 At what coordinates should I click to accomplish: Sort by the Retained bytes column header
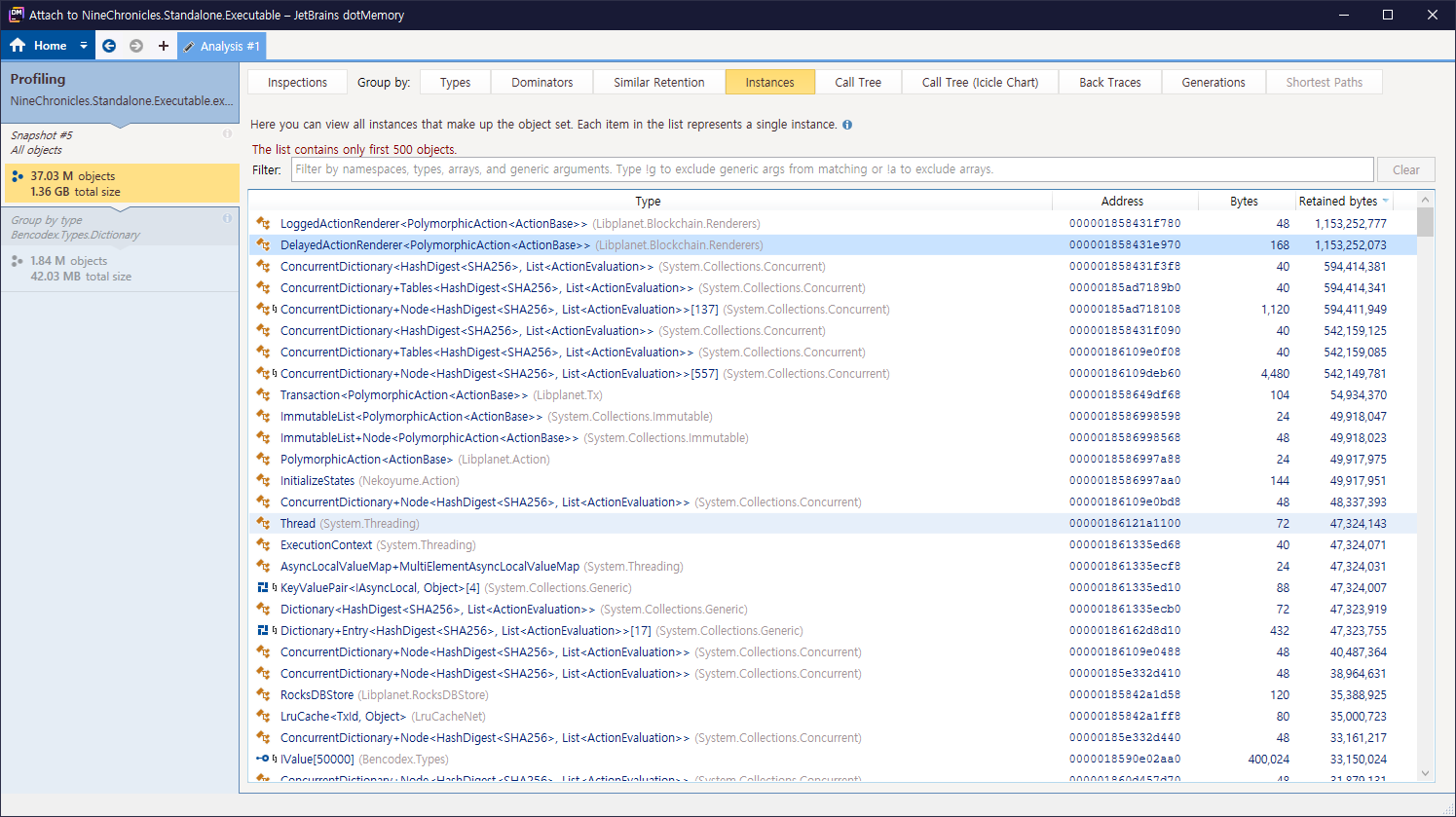click(x=1344, y=201)
